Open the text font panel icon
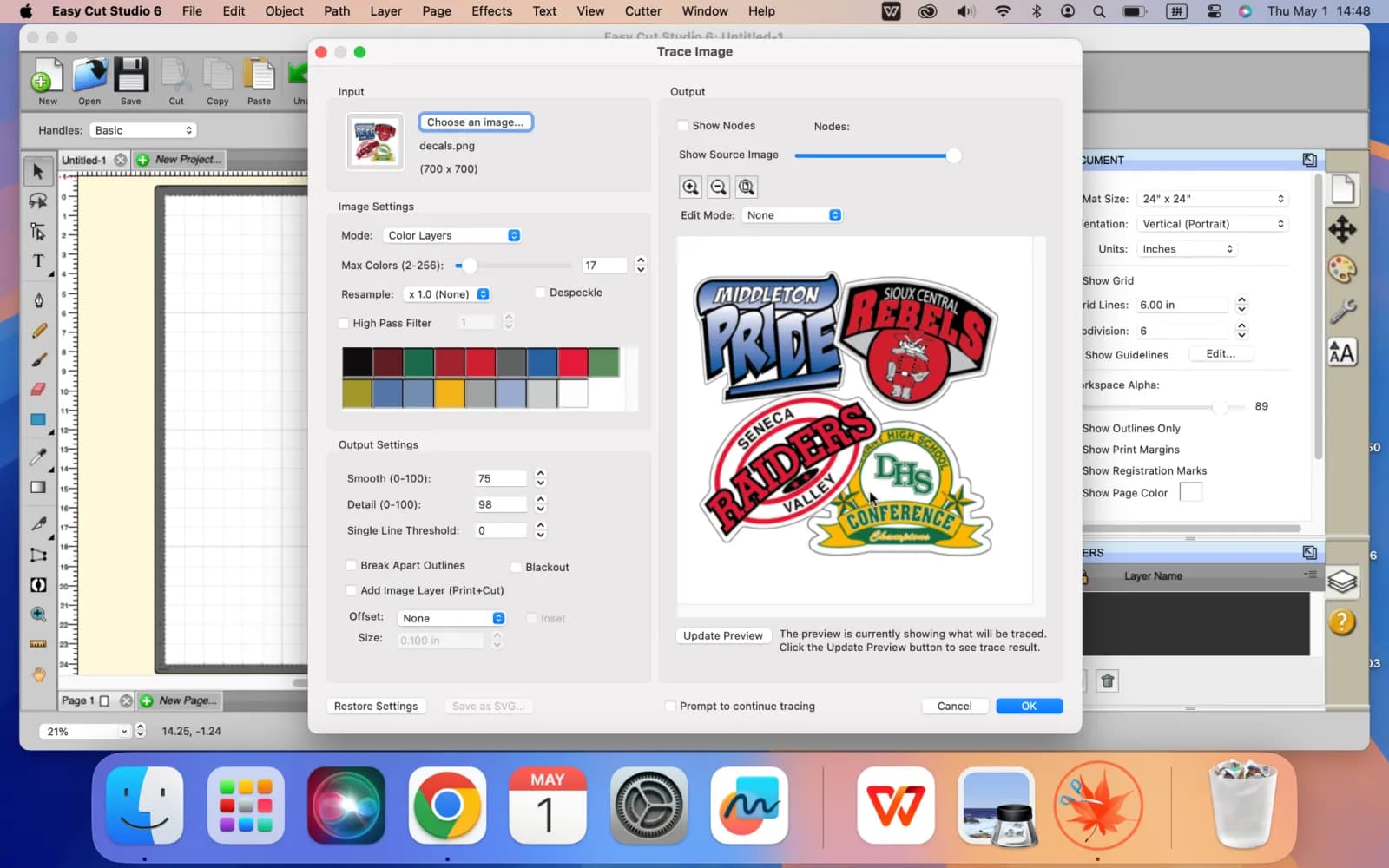 tap(1342, 352)
